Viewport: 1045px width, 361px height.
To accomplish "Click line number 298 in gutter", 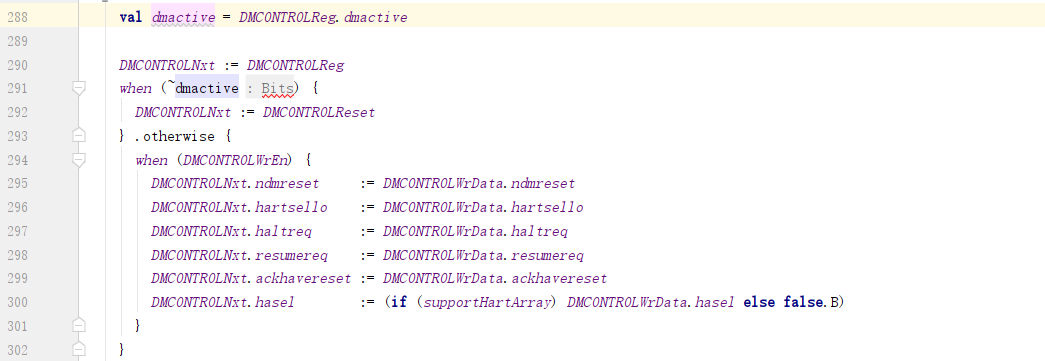I will pyautogui.click(x=17, y=255).
